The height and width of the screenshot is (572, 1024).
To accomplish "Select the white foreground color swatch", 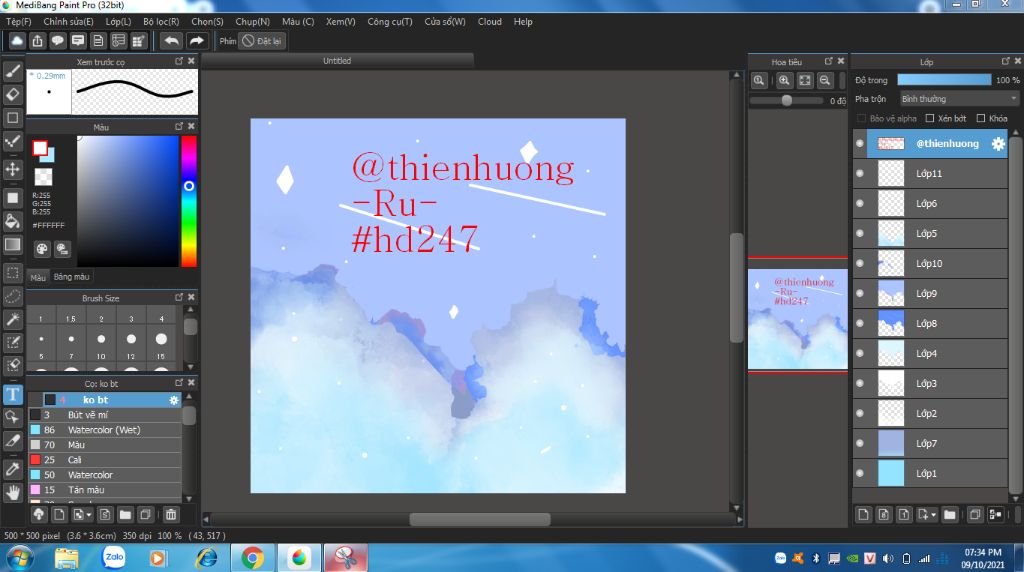I will point(40,148).
